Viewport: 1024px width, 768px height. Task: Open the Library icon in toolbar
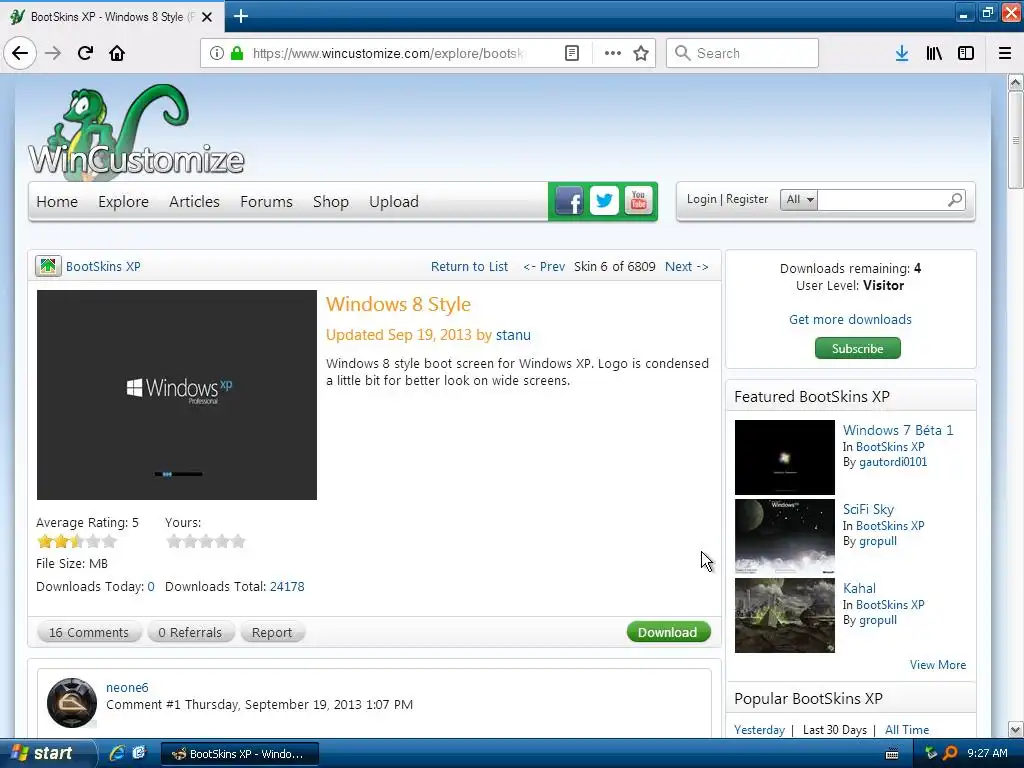coord(934,53)
